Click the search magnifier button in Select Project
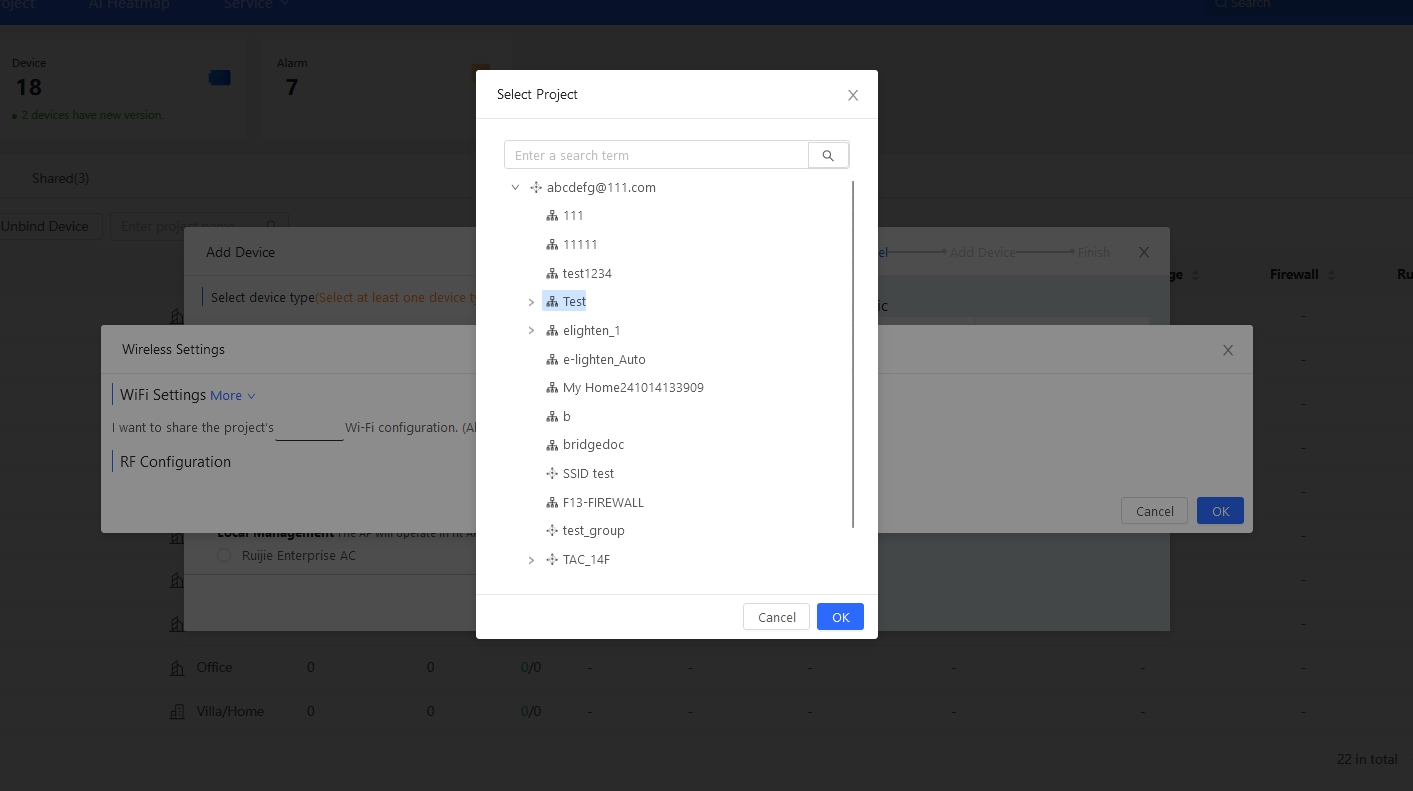Image resolution: width=1413 pixels, height=791 pixels. [828, 155]
